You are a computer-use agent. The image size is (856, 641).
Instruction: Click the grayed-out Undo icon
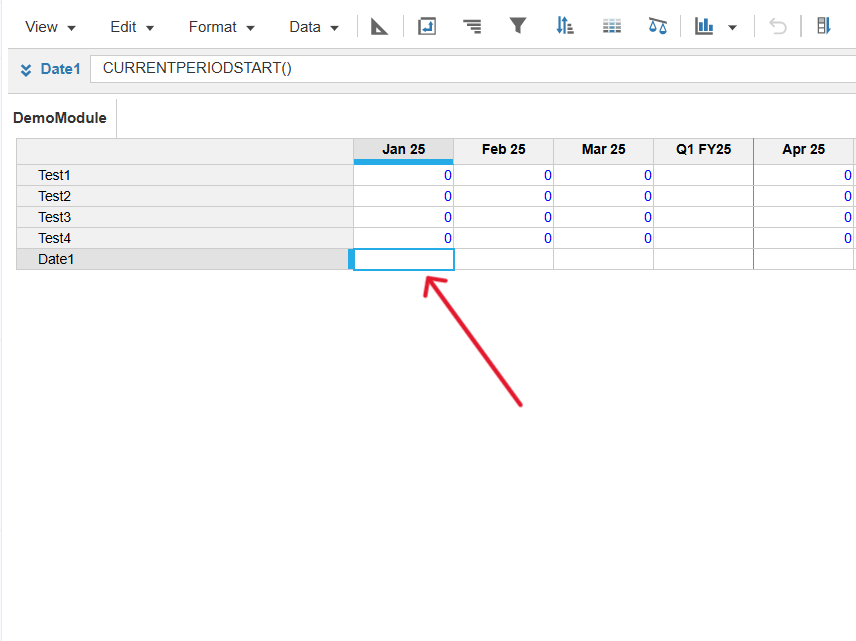(x=778, y=26)
